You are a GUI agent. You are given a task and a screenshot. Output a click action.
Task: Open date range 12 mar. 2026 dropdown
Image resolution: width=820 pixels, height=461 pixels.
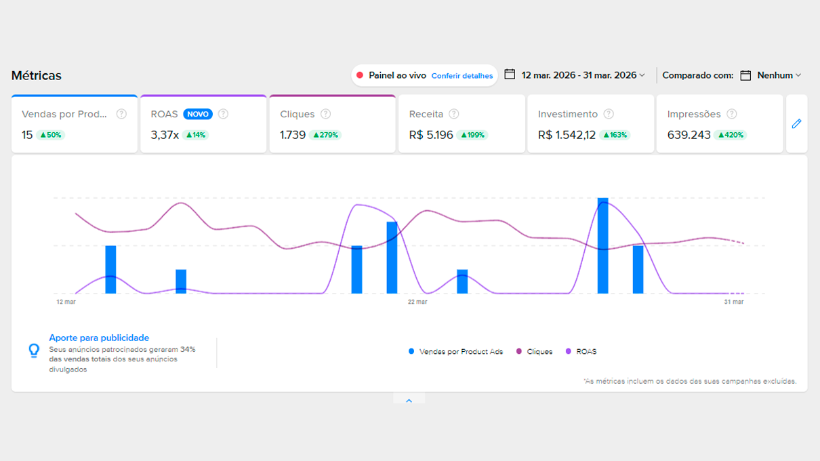583,75
